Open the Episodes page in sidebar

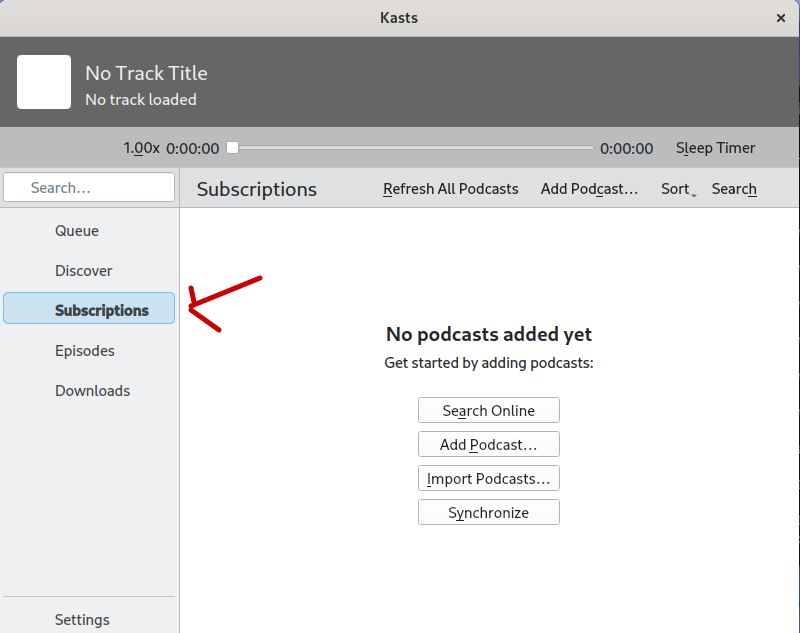[89, 350]
